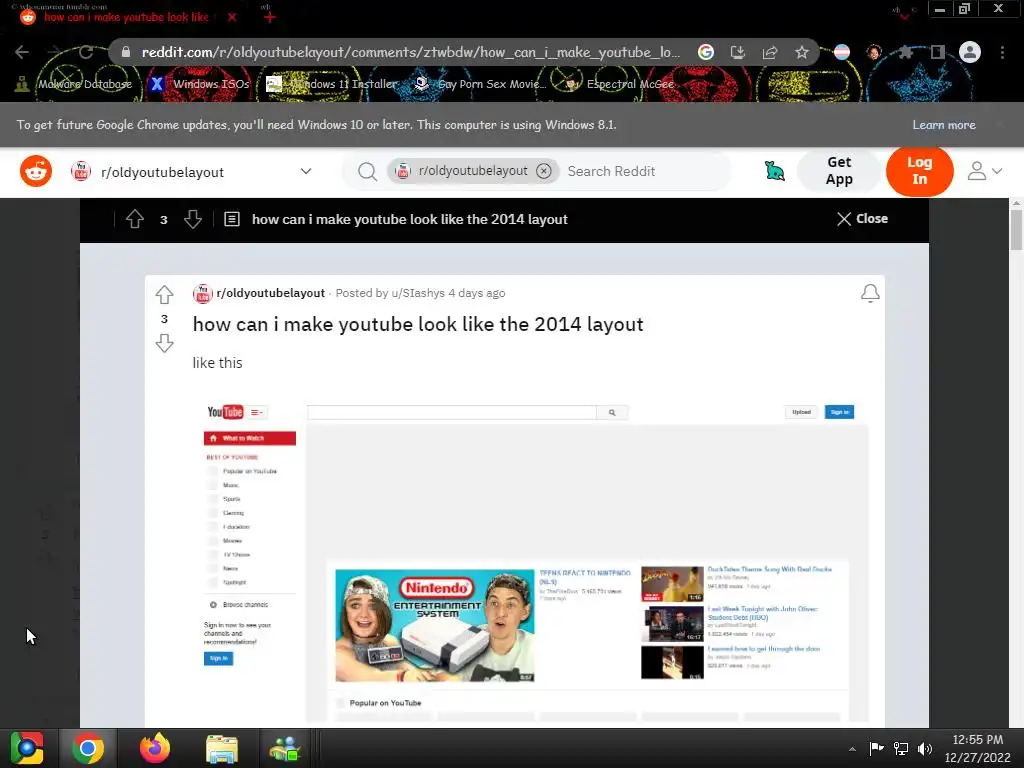The width and height of the screenshot is (1024, 768).
Task: Click the address bar URL
Action: [x=411, y=52]
